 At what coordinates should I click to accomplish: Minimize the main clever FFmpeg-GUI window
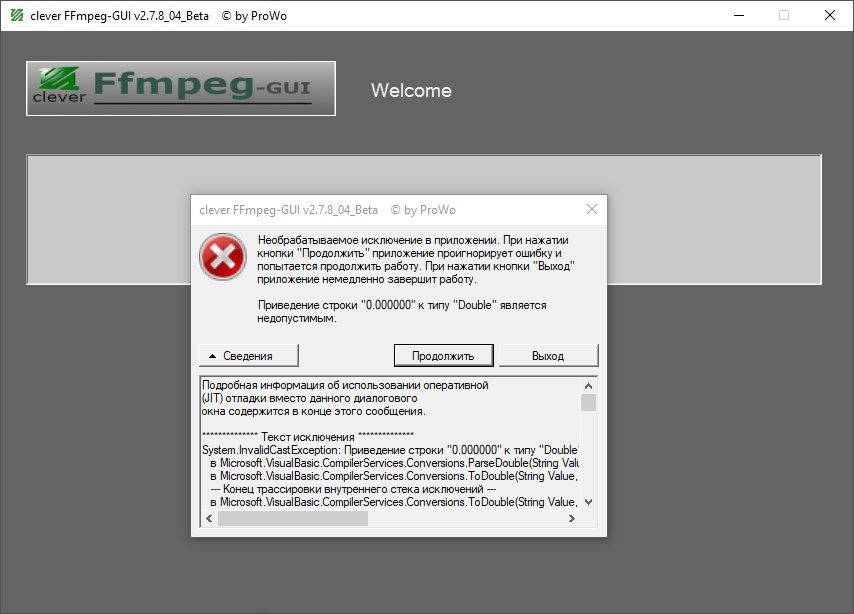point(739,15)
